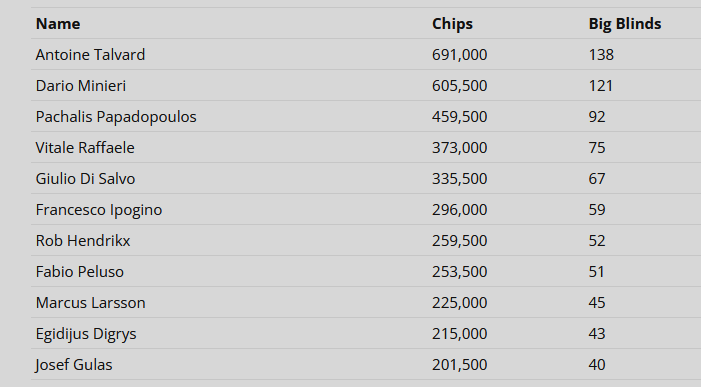Click the Big Blinds column header

[625, 24]
